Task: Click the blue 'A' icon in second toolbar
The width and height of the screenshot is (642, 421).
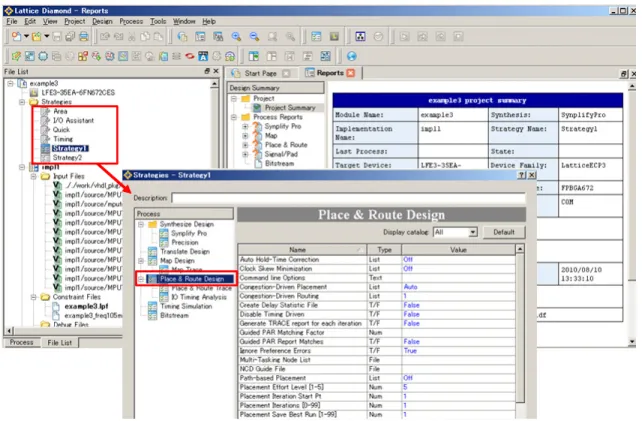Action: 203,56
